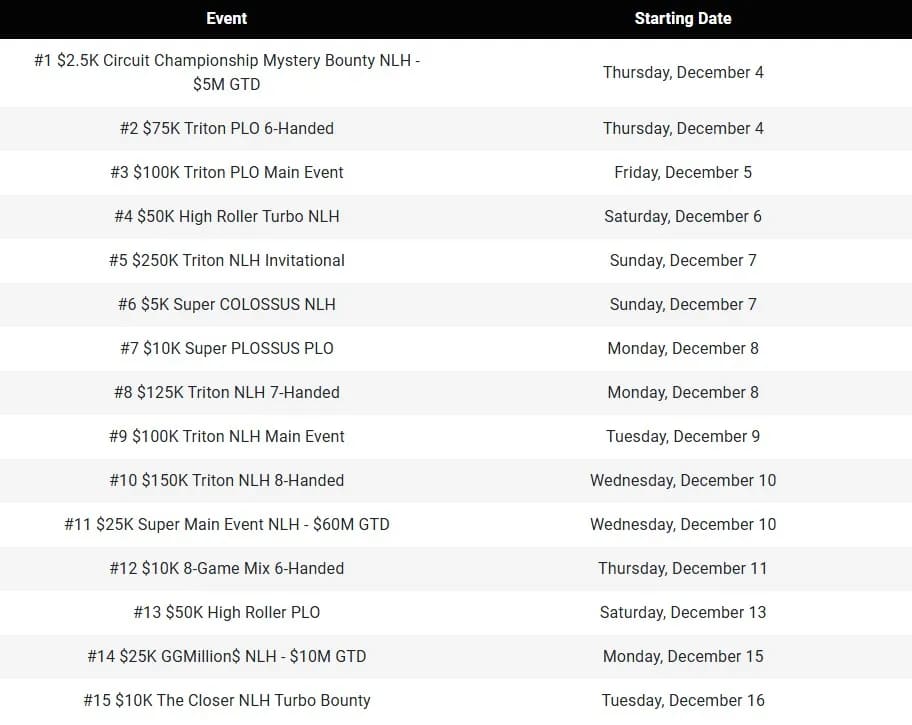The height and width of the screenshot is (725, 912).
Task: Select the $2.5K Circuit Championship Mystery Bounty event
Action: click(227, 72)
